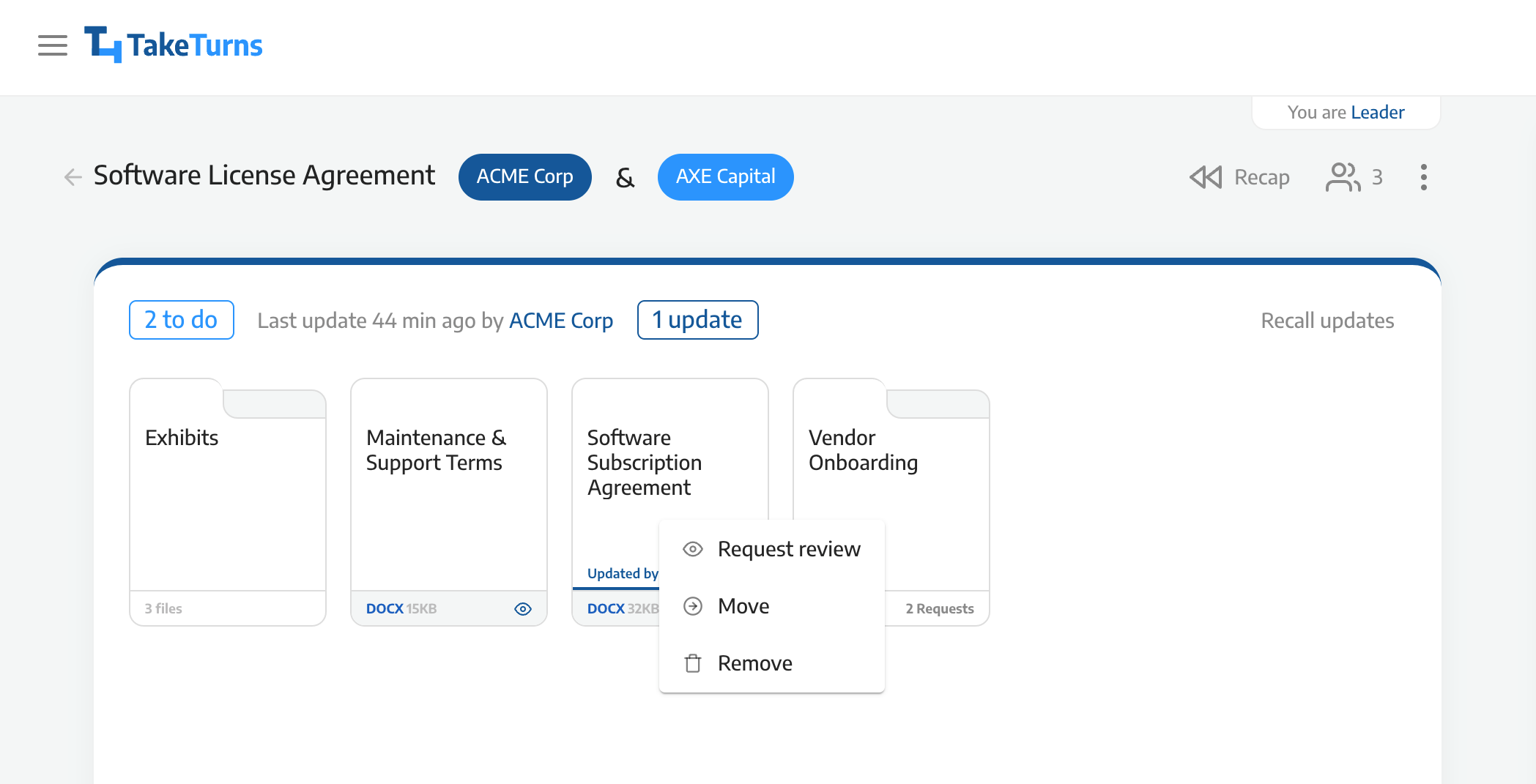The image size is (1536, 784).
Task: Click the AXE Capital party pill
Action: pos(725,177)
